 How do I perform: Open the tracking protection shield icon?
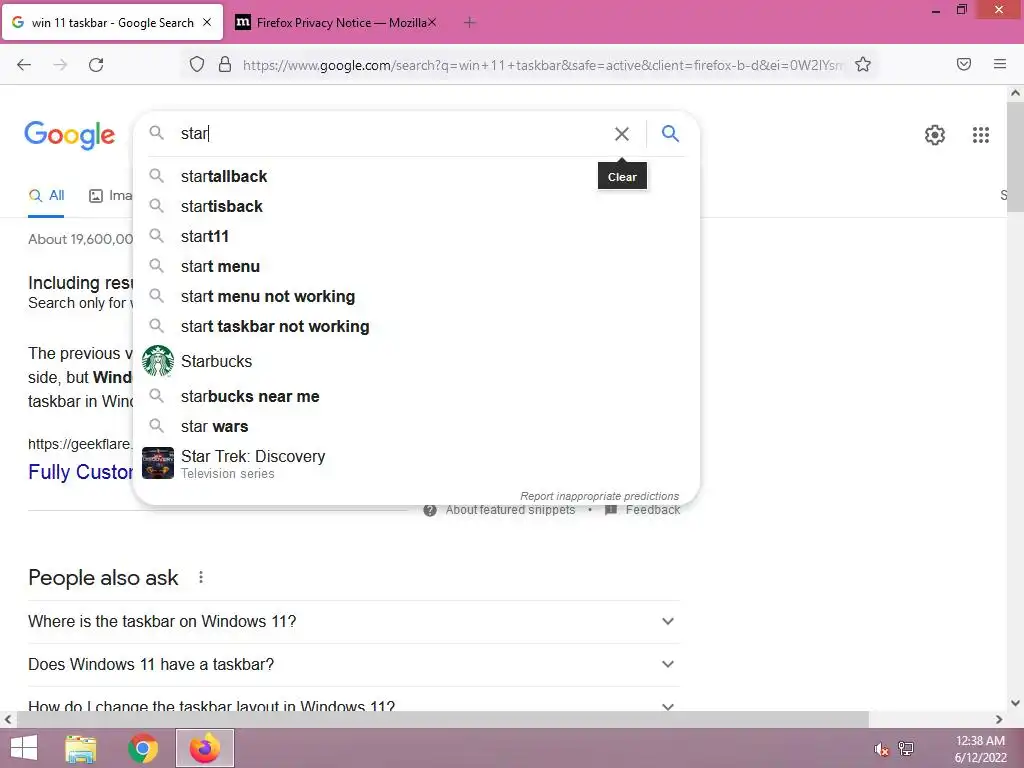(x=197, y=65)
